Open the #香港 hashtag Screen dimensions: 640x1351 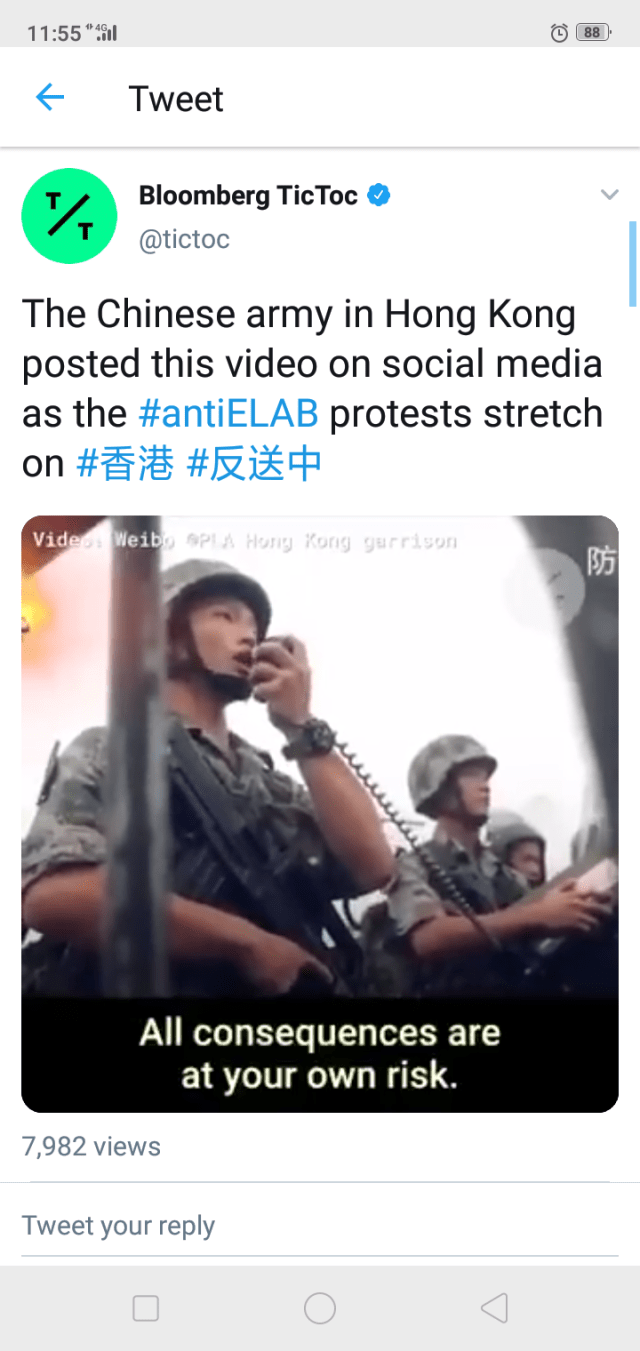click(x=126, y=465)
